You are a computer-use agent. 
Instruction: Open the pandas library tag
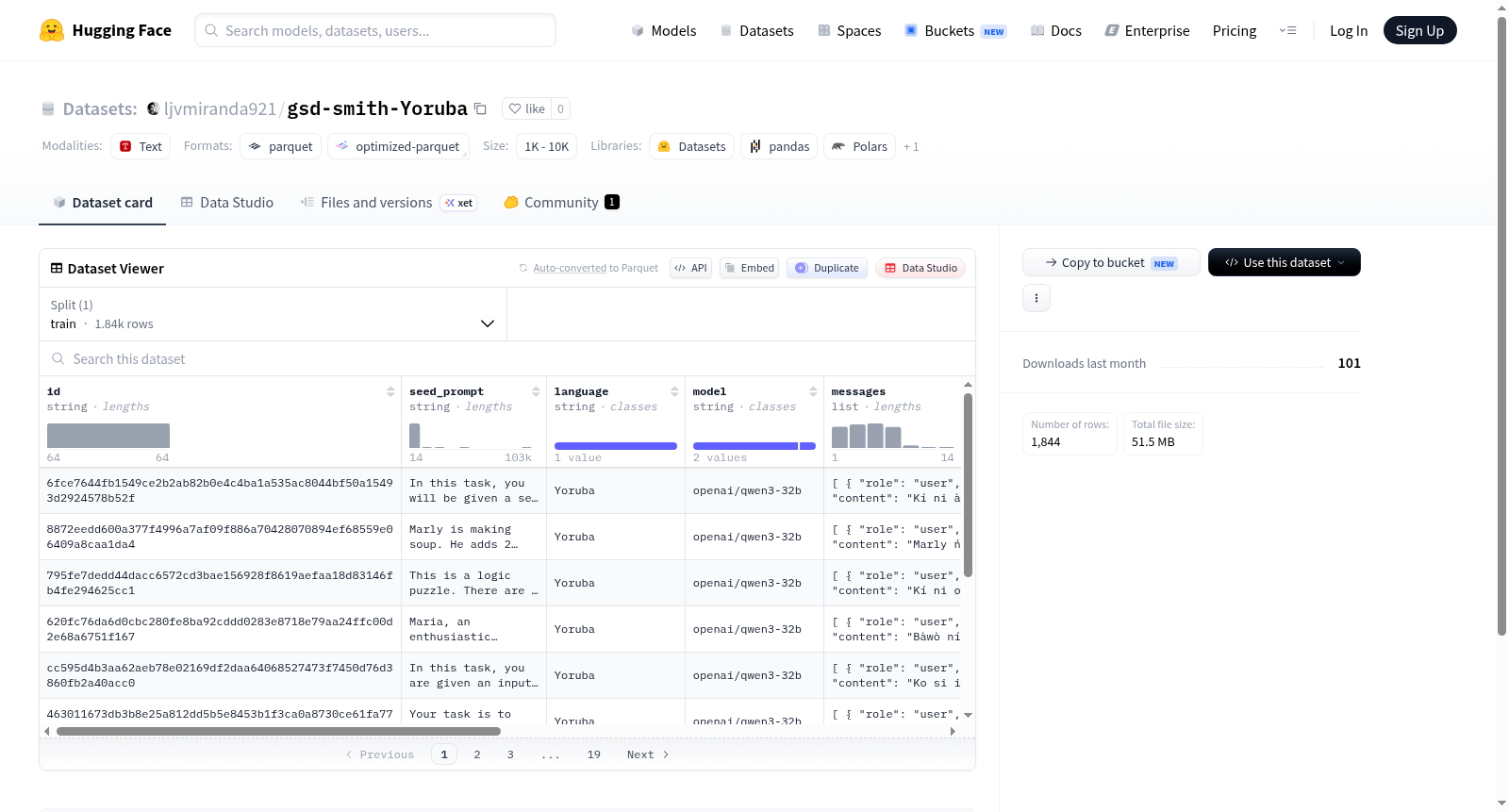click(x=779, y=146)
